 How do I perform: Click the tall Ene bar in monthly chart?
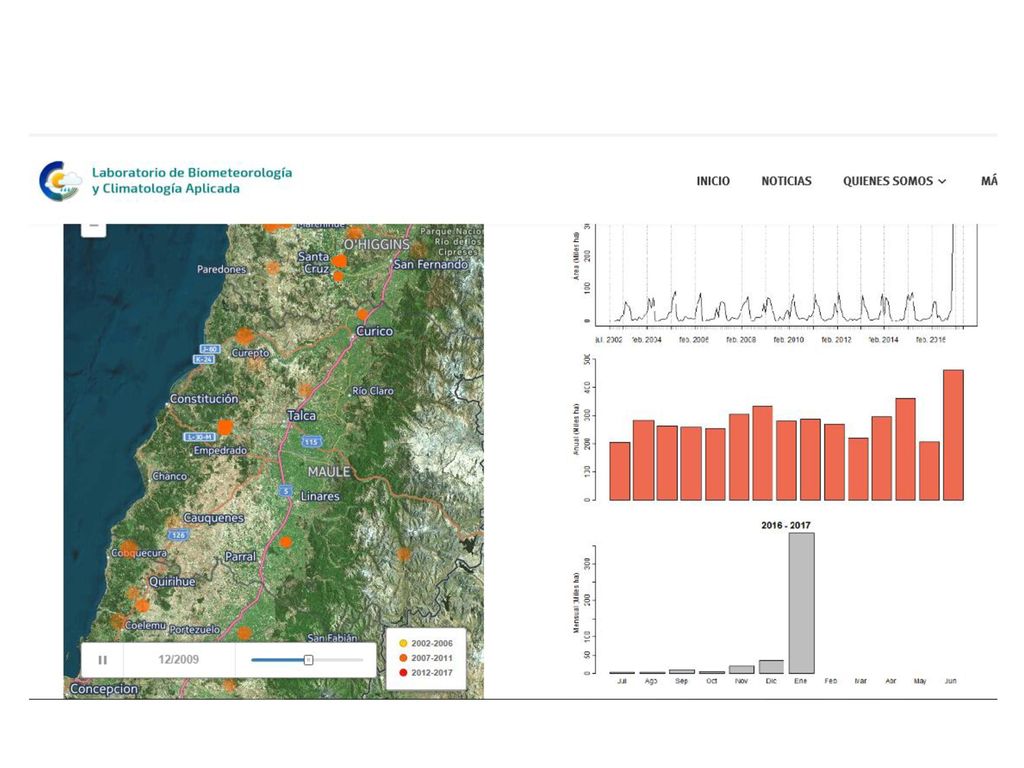[x=801, y=603]
